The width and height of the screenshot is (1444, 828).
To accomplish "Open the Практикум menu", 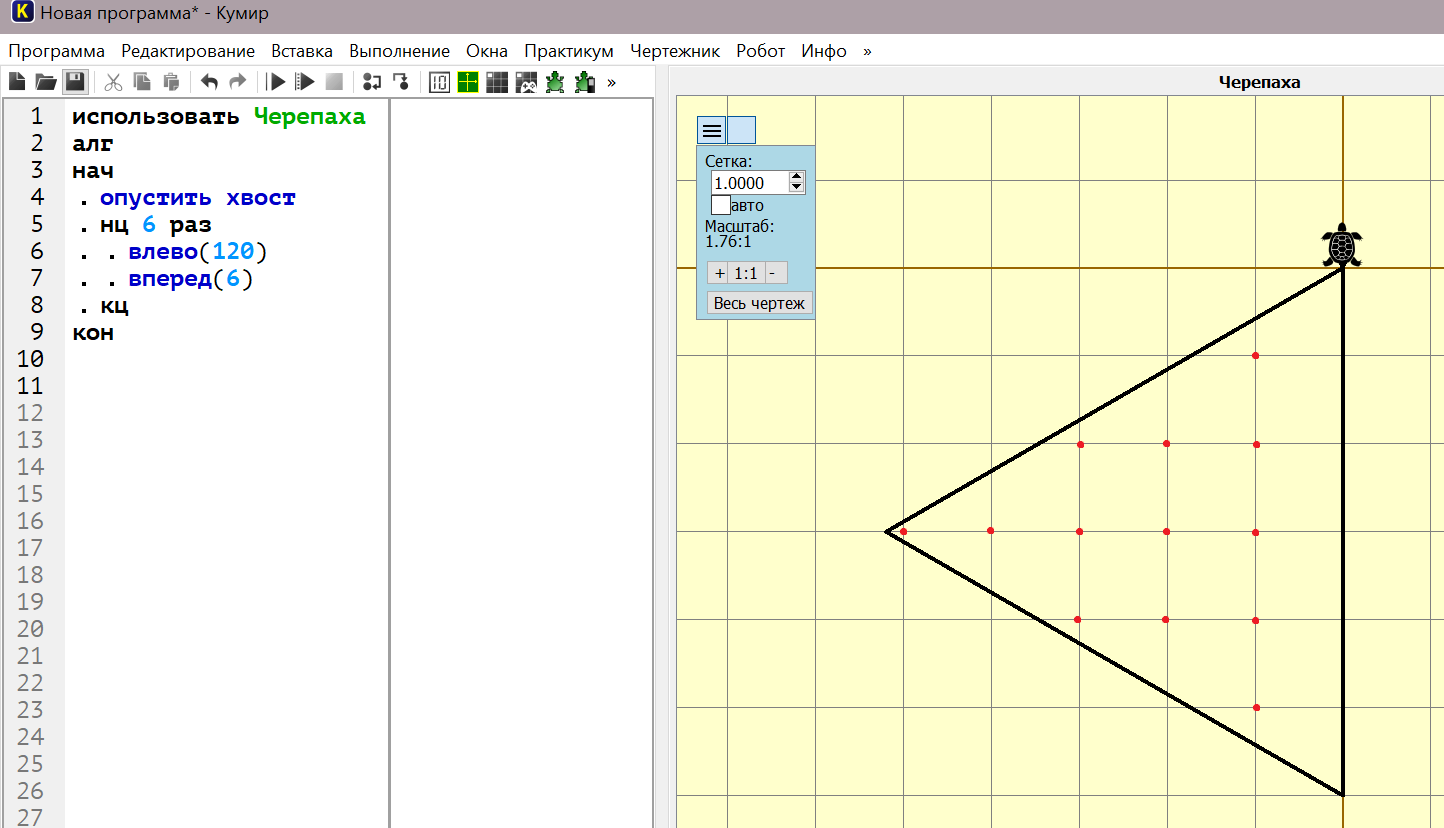I will 569,51.
